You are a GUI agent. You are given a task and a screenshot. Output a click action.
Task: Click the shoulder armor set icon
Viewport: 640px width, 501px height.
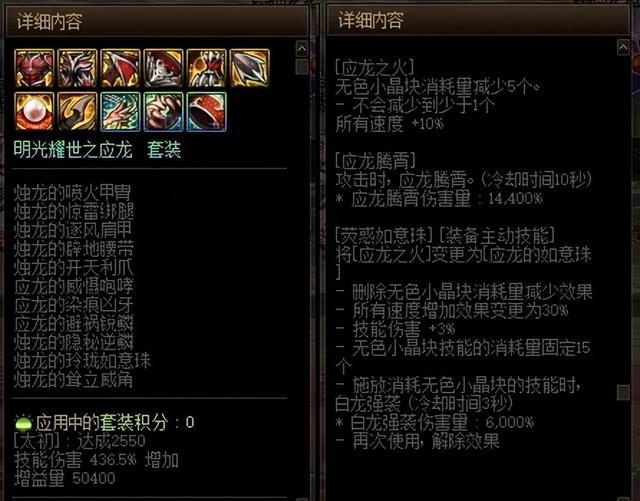click(120, 68)
